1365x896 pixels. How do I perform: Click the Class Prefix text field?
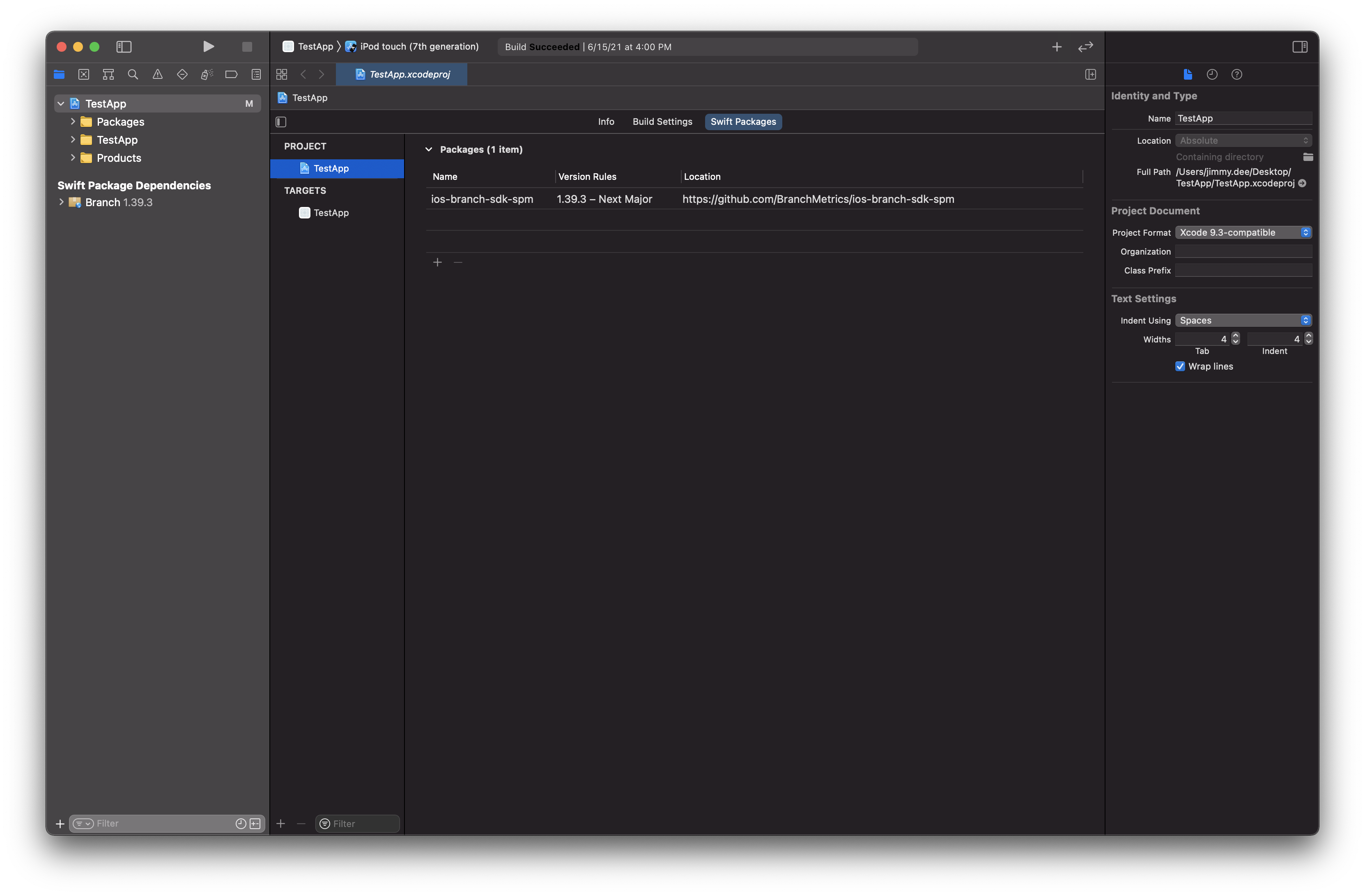[1243, 270]
